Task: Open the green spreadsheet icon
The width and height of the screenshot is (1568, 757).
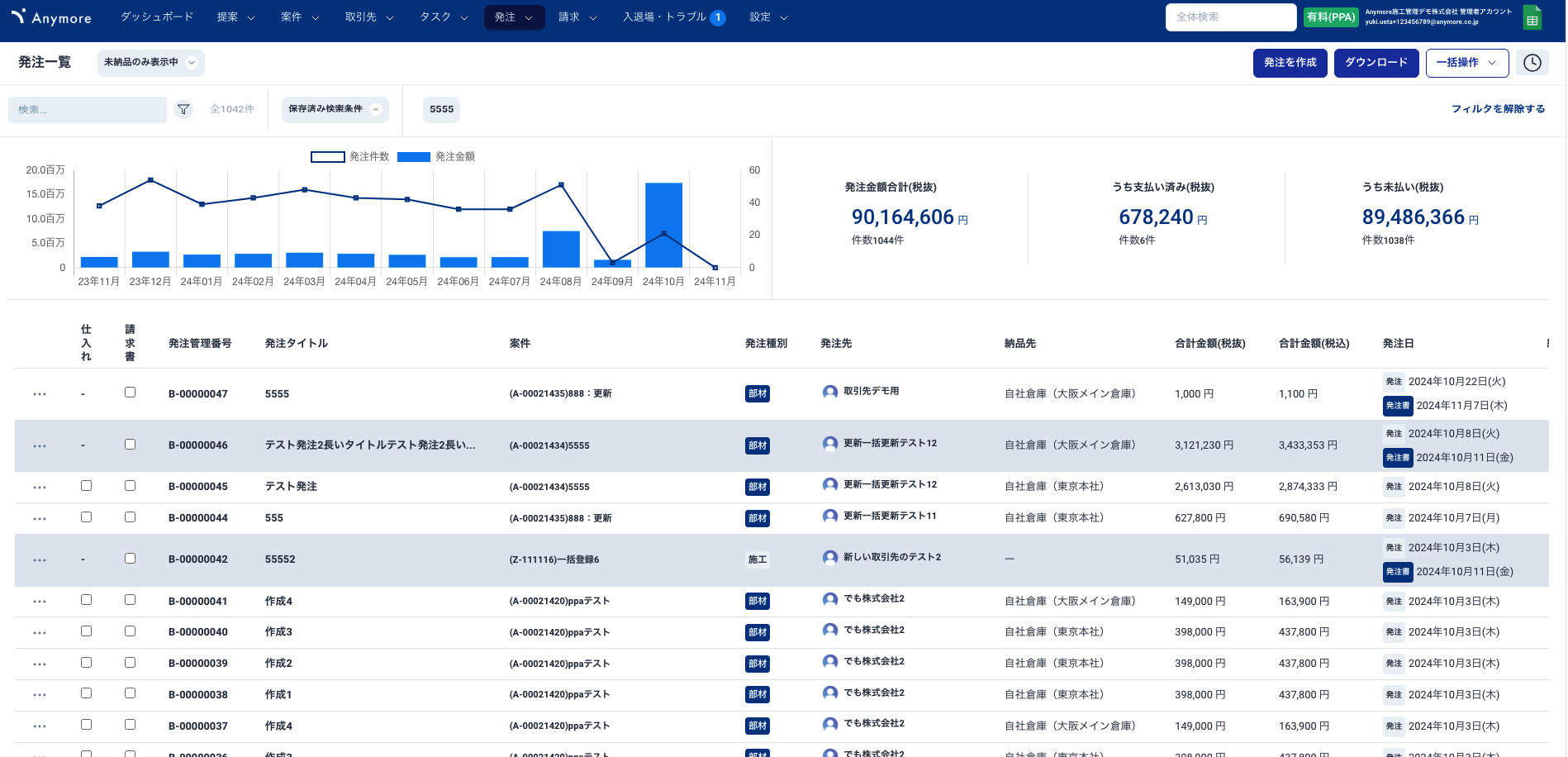Action: (x=1532, y=17)
